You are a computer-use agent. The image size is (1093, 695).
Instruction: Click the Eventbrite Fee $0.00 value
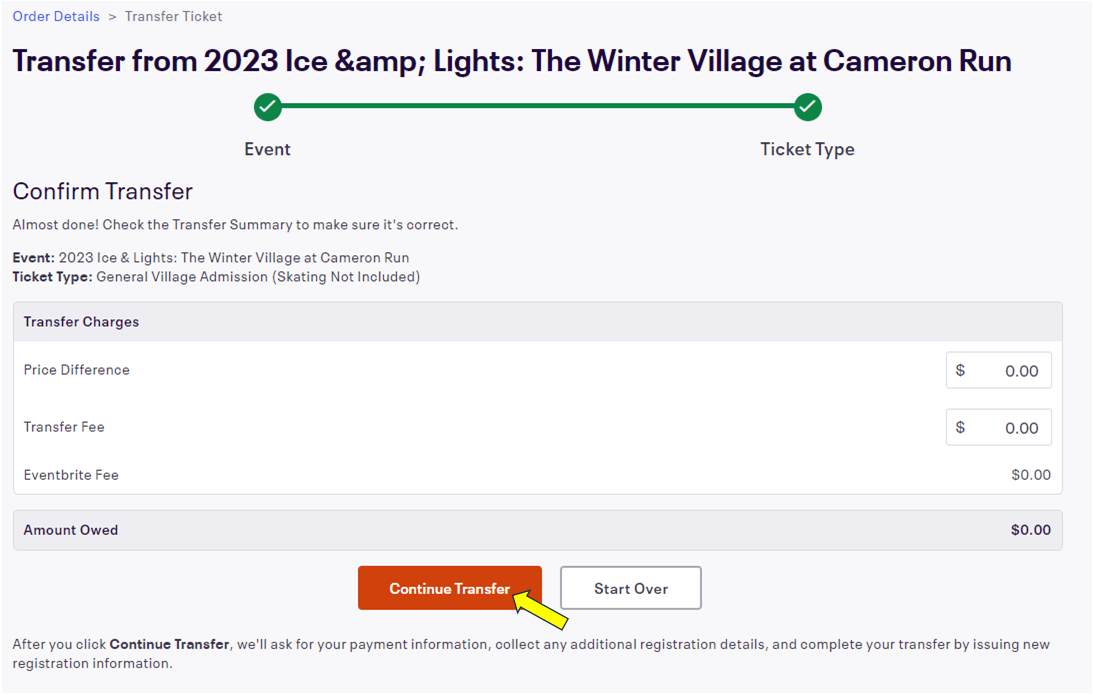pos(1030,475)
